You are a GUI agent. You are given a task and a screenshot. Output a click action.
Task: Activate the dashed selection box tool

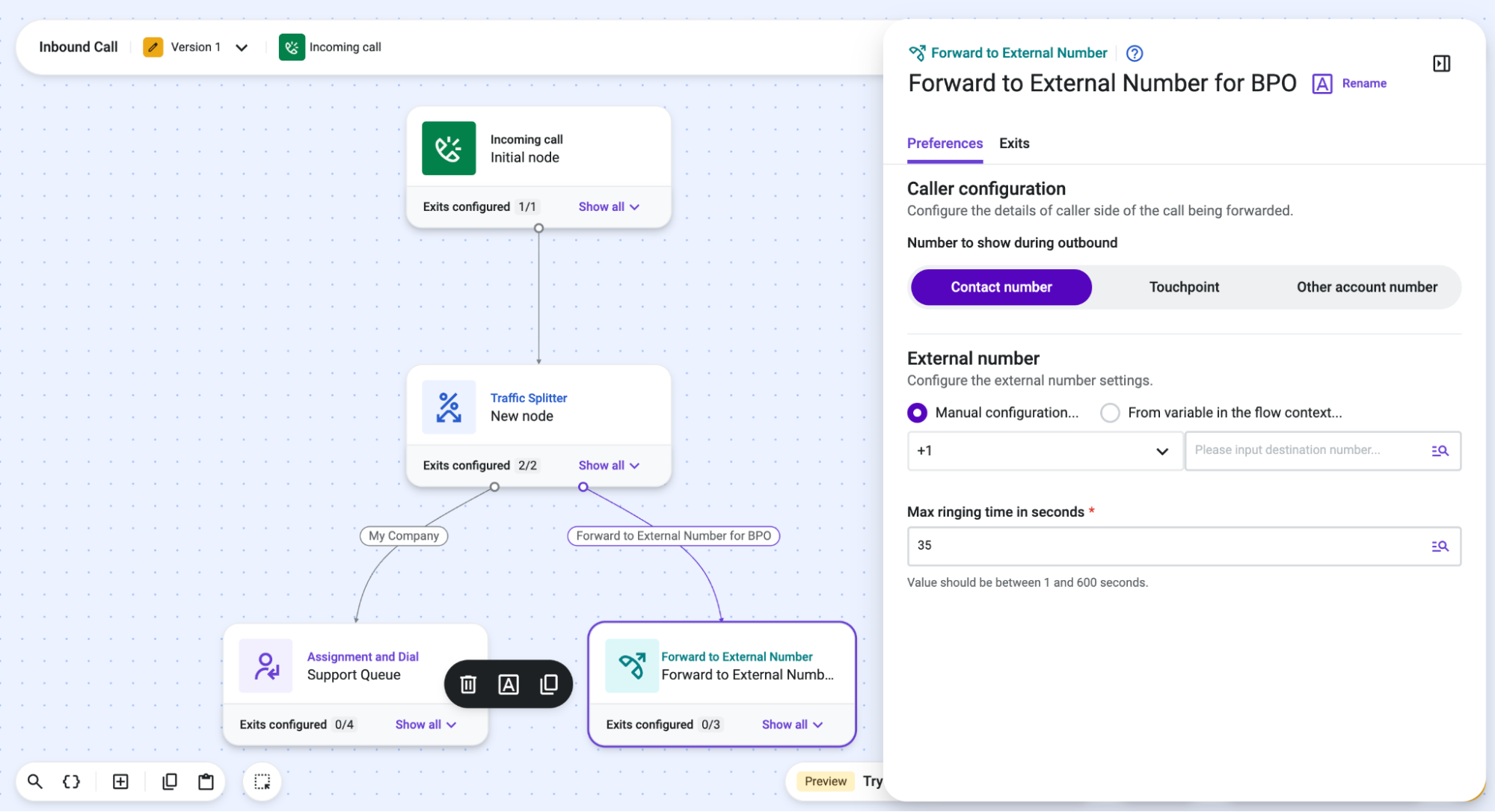point(263,781)
